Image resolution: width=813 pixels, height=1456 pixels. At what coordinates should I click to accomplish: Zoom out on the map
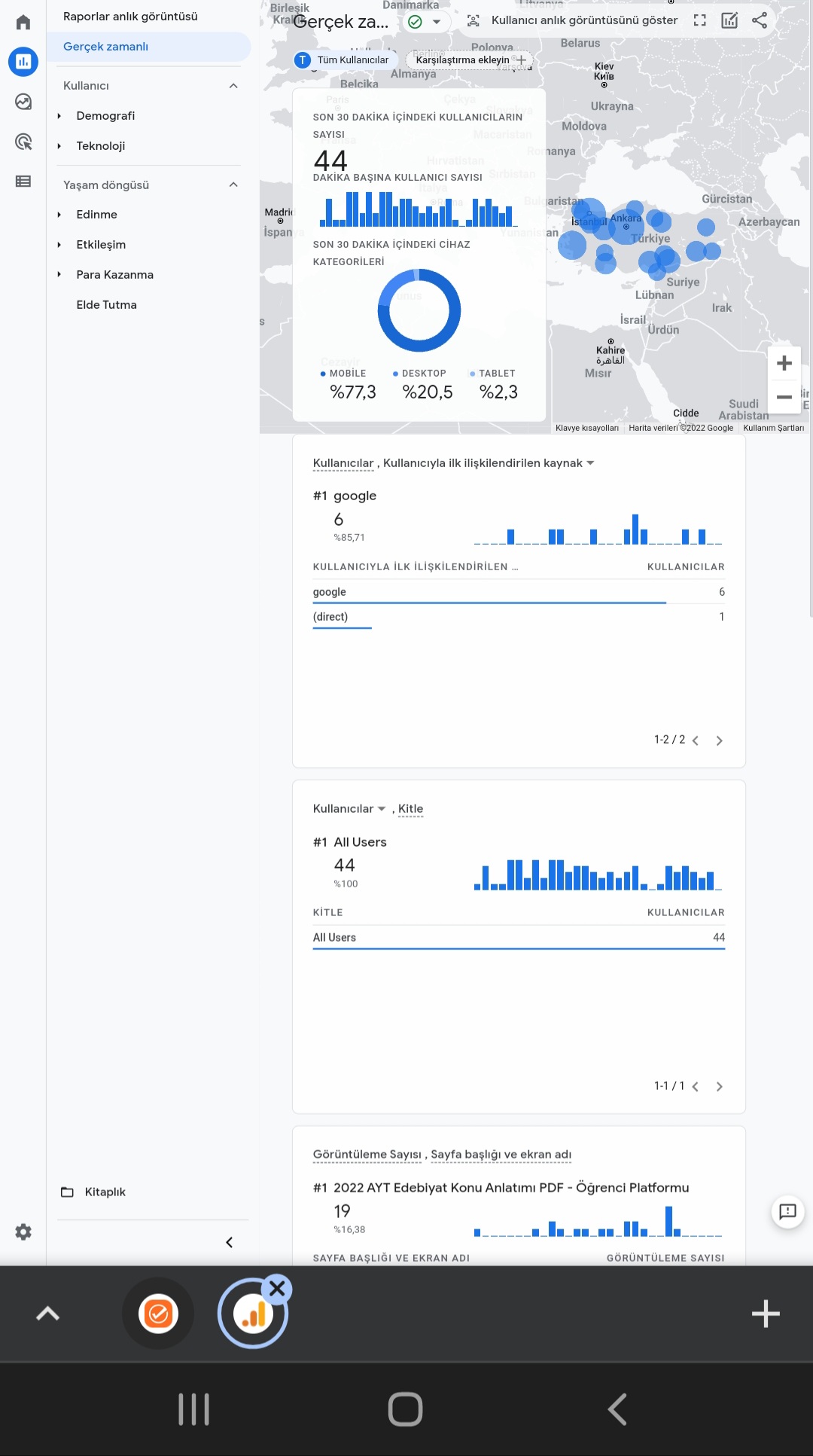784,397
